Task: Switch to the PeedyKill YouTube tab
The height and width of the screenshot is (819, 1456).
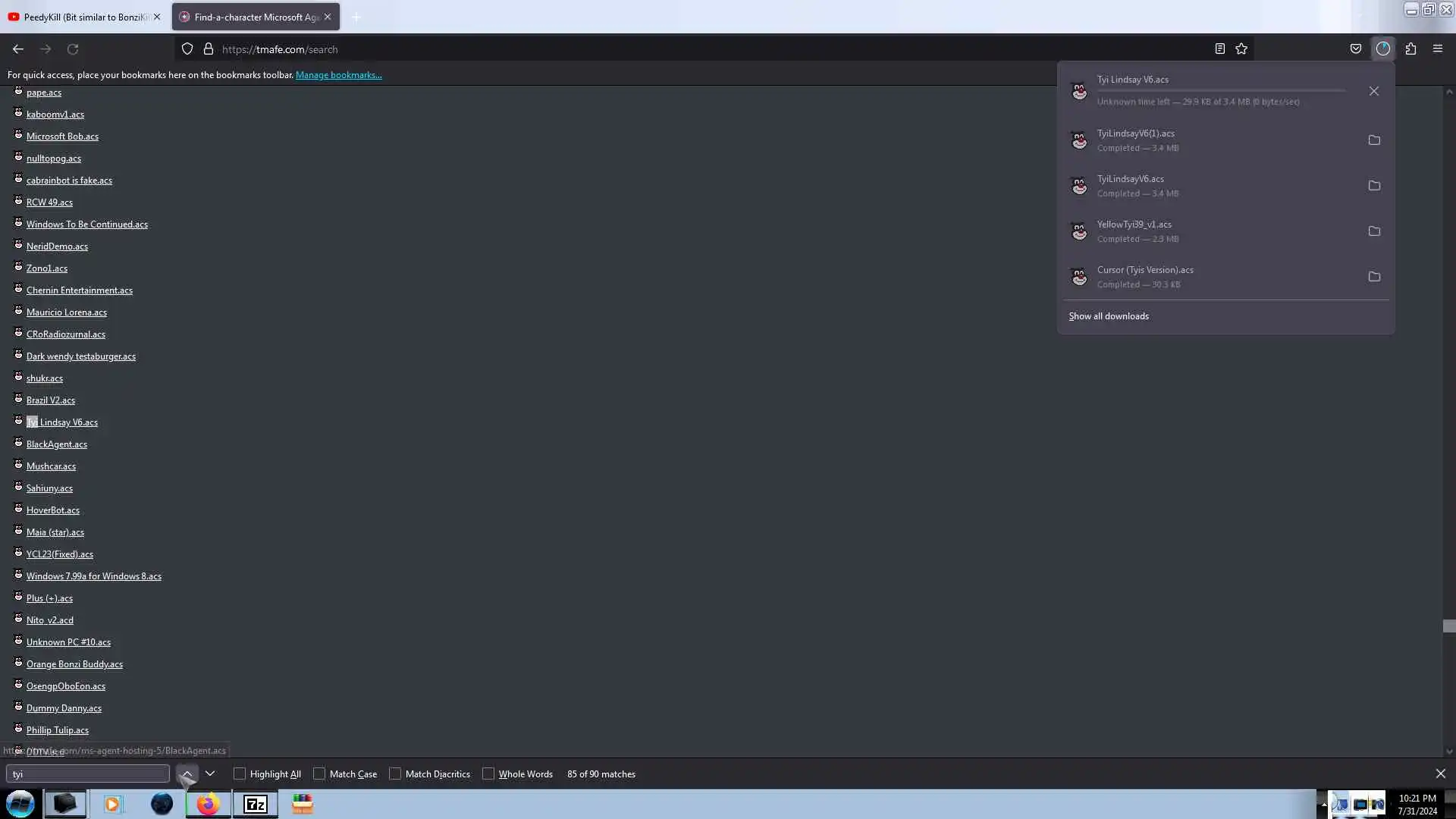Action: tap(85, 17)
